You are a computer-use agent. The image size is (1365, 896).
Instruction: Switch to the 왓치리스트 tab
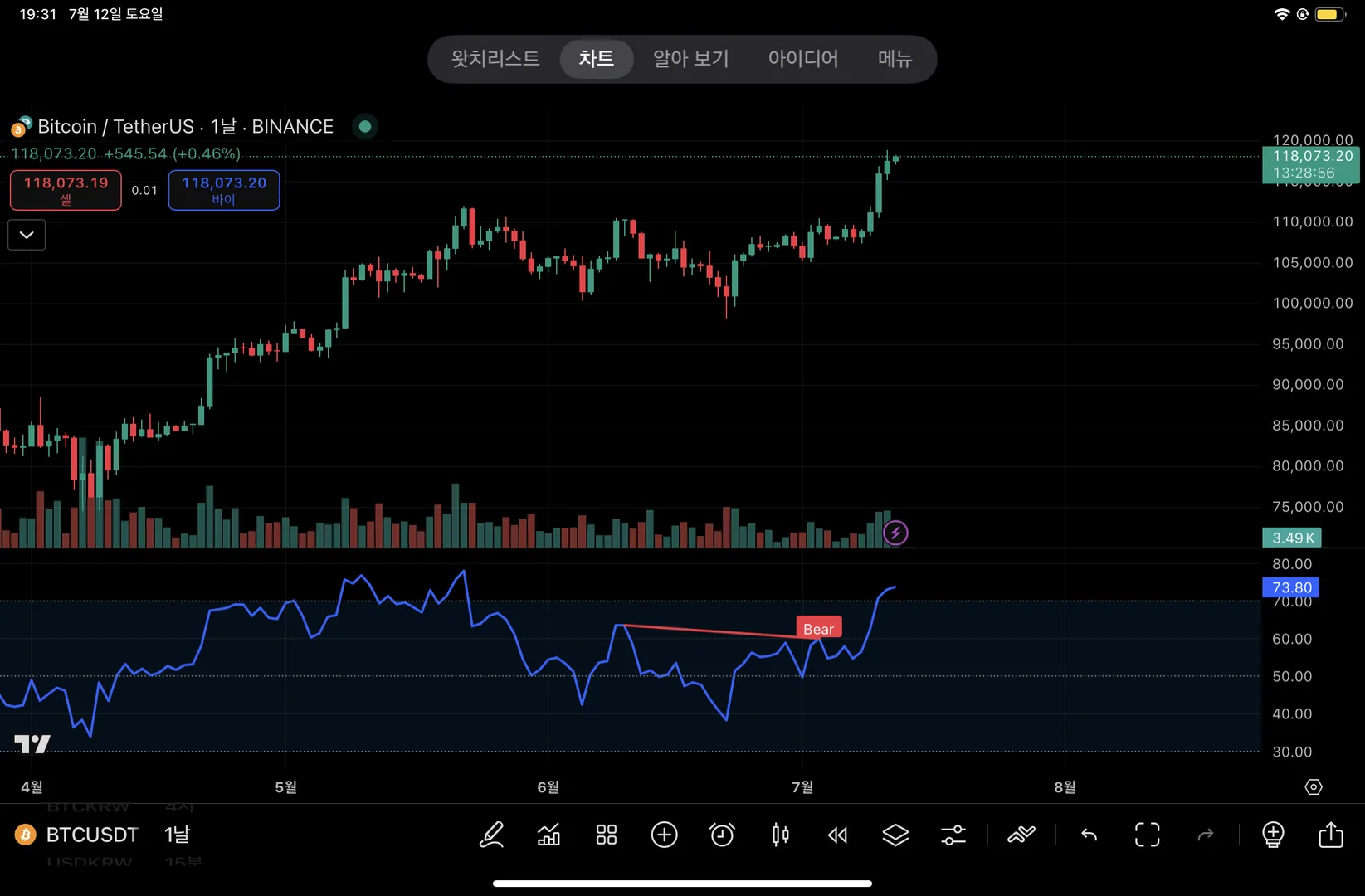495,59
